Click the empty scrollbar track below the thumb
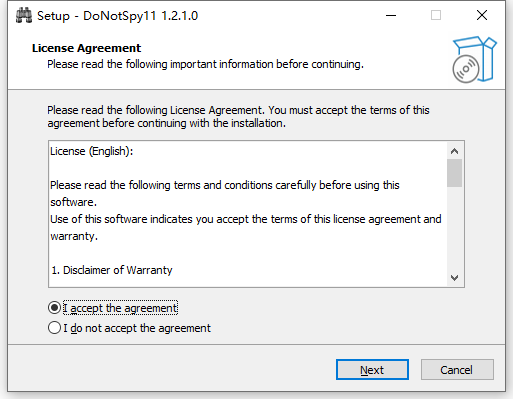 [x=454, y=228]
